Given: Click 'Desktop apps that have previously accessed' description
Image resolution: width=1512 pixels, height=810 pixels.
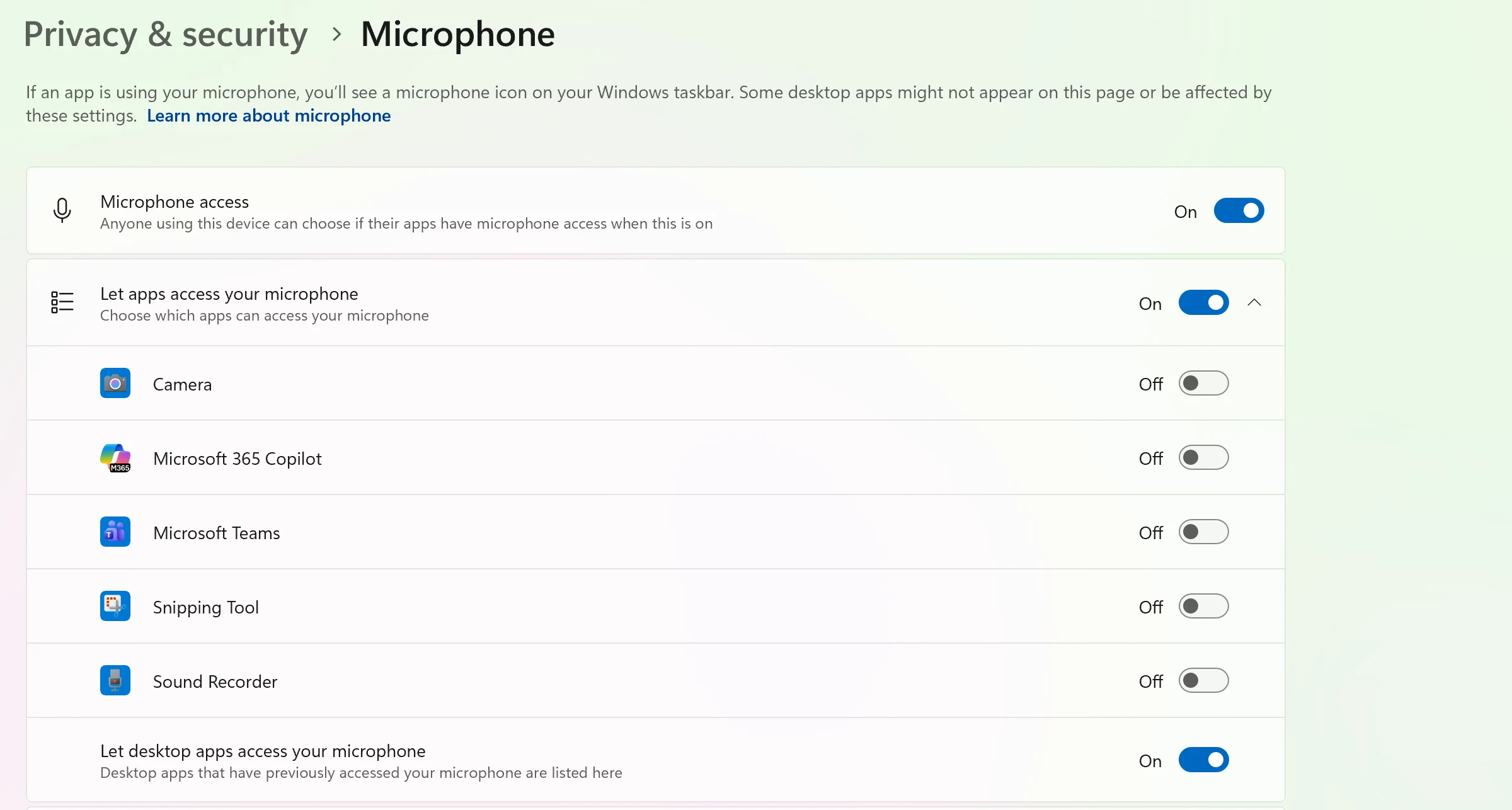Looking at the screenshot, I should click(x=361, y=773).
